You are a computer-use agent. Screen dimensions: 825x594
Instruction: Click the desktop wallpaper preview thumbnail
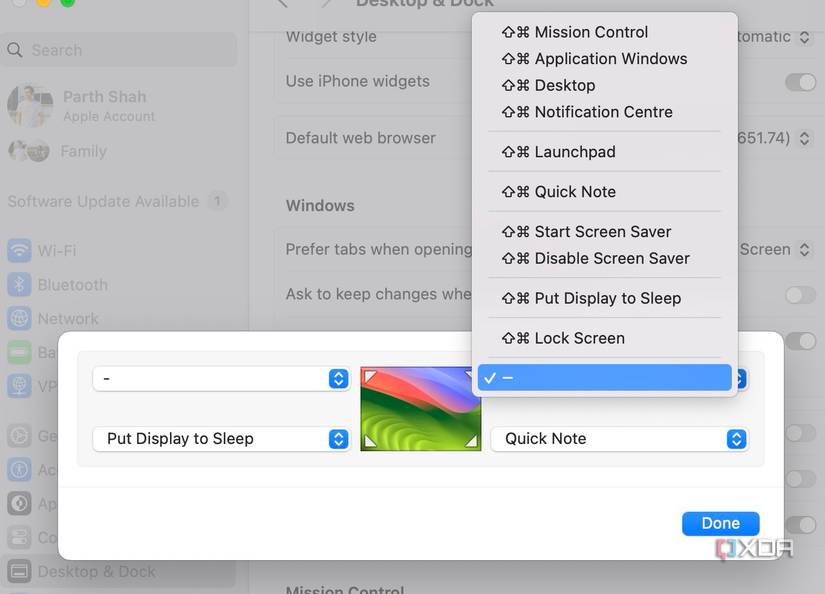[x=420, y=409]
